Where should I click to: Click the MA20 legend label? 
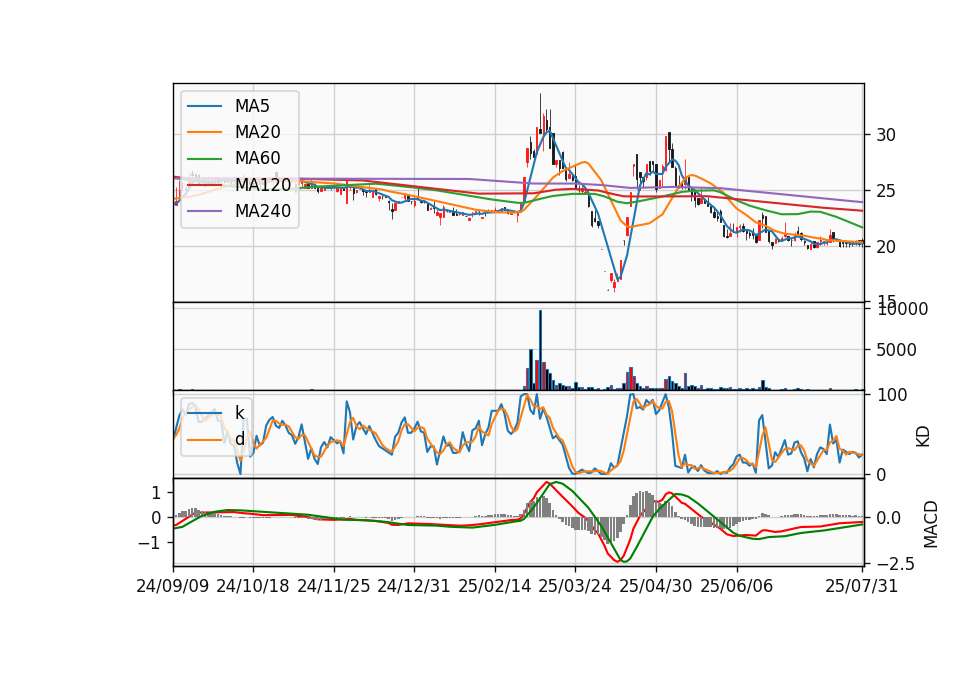pyautogui.click(x=258, y=132)
